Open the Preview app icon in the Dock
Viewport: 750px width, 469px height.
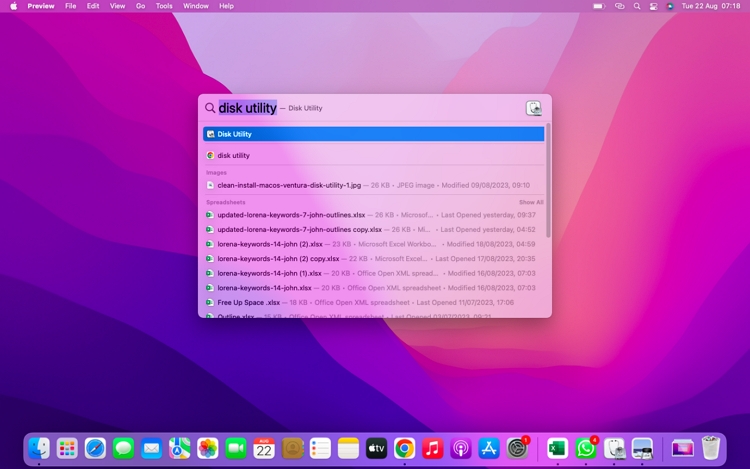[x=642, y=448]
